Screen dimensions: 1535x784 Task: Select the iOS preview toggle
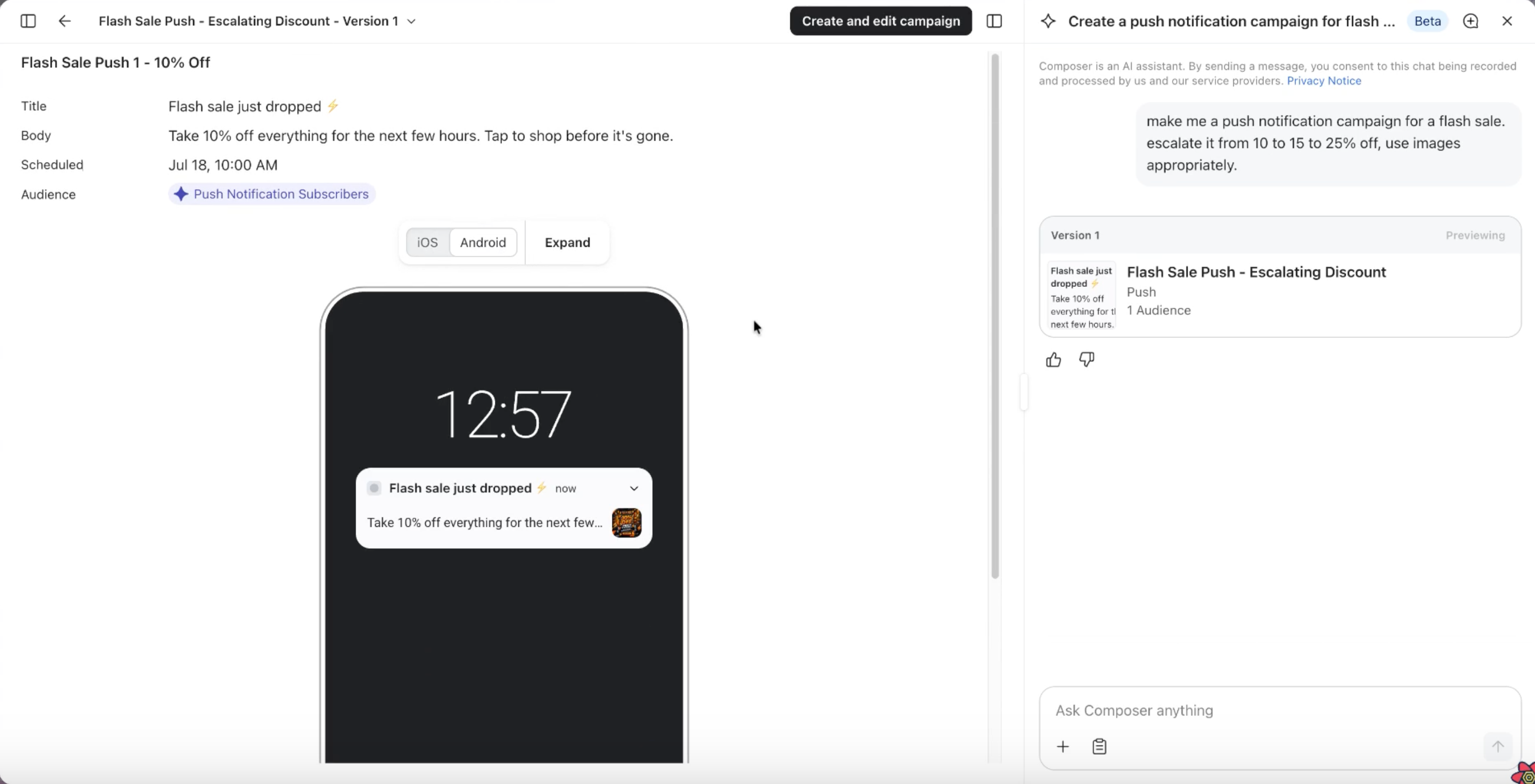click(427, 243)
